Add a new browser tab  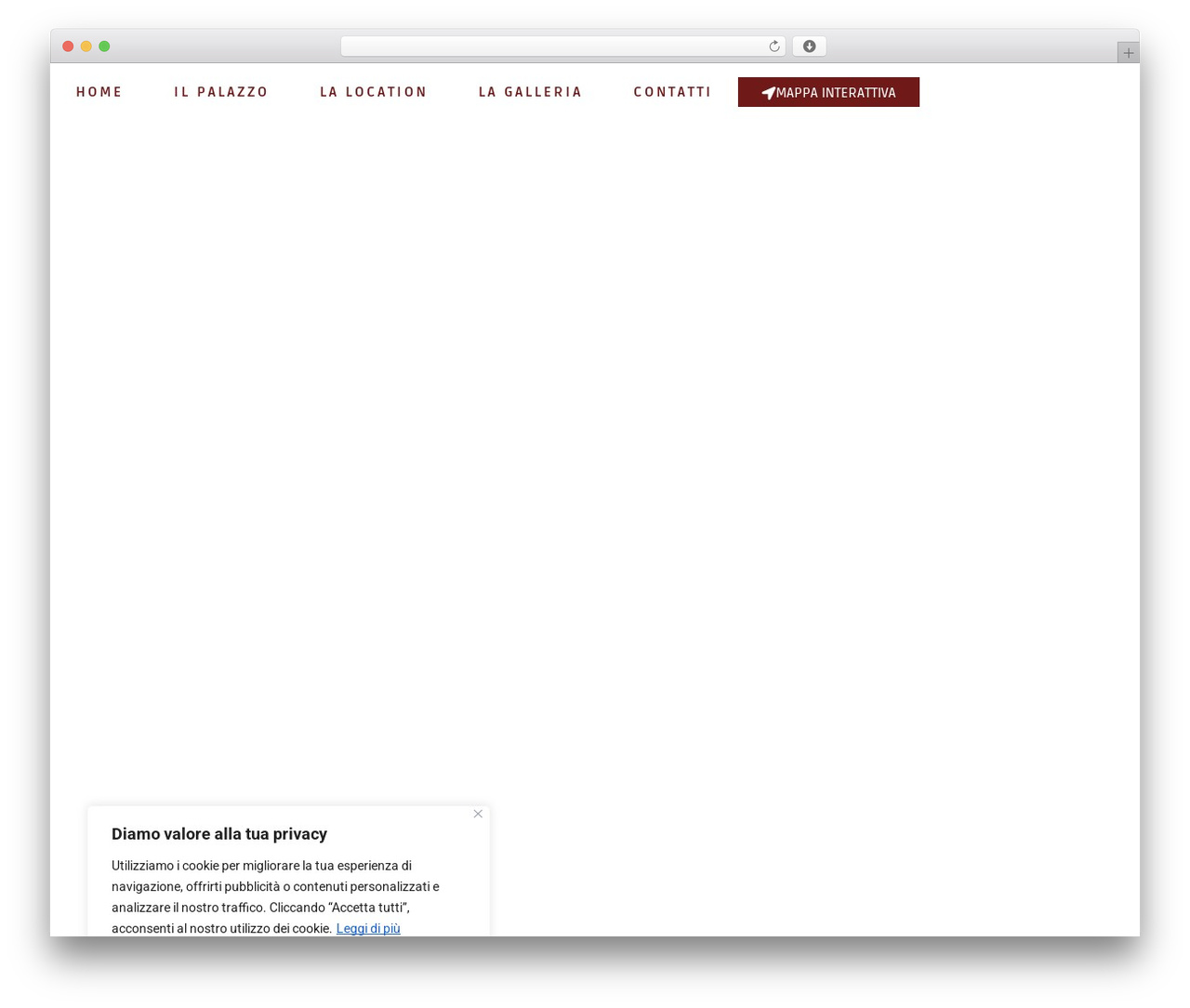tap(1128, 53)
